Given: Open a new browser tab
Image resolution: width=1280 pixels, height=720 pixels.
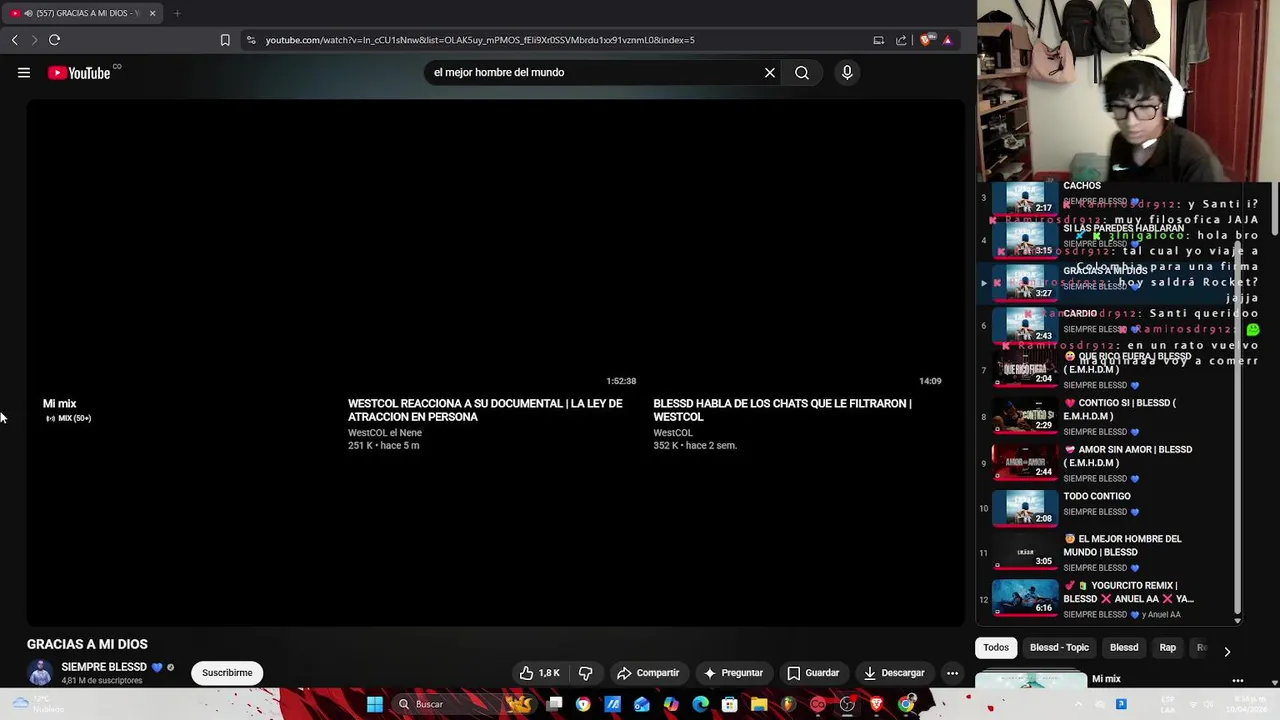Looking at the screenshot, I should pos(177,13).
